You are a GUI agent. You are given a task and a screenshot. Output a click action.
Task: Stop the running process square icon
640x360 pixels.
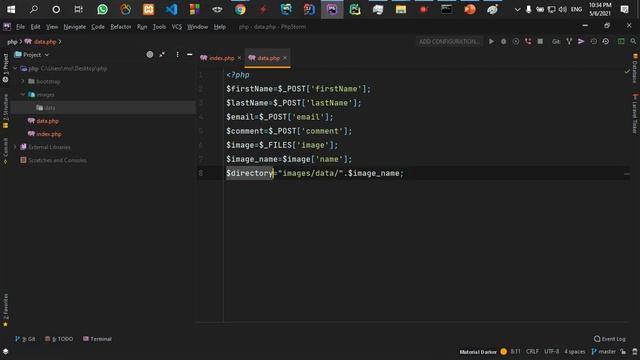[x=540, y=41]
